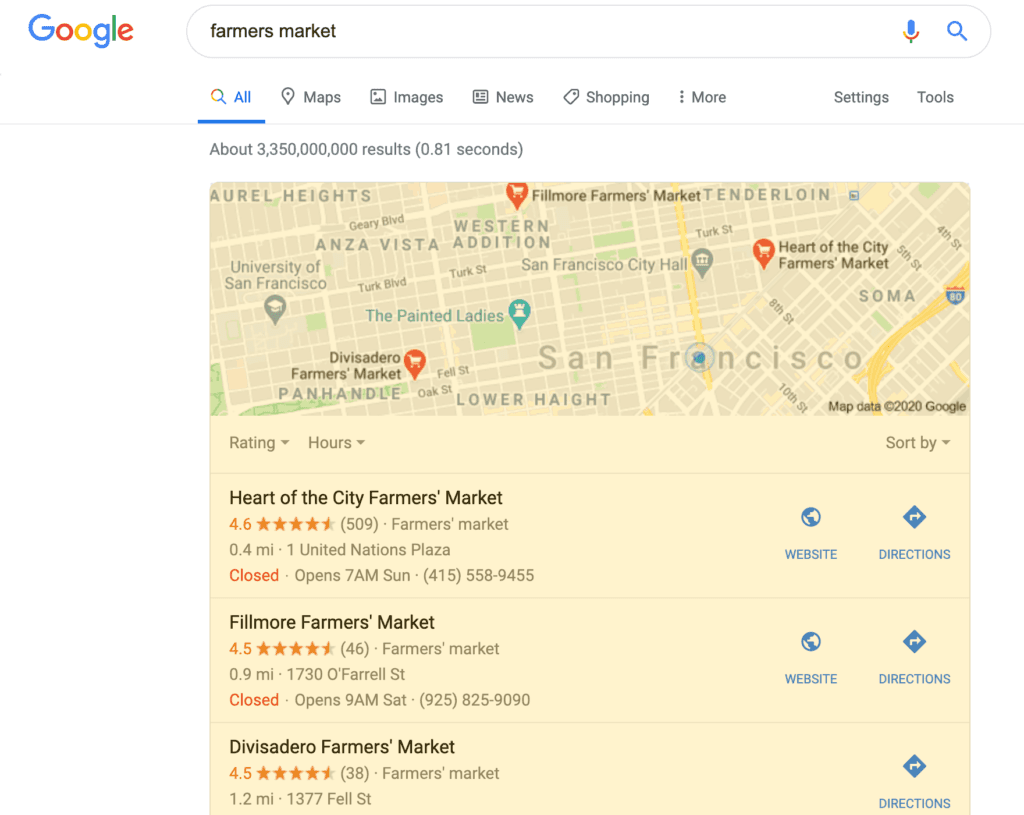Click the (38) reviews count for Divisadero
Screen dimensions: 1024x815
[x=355, y=773]
